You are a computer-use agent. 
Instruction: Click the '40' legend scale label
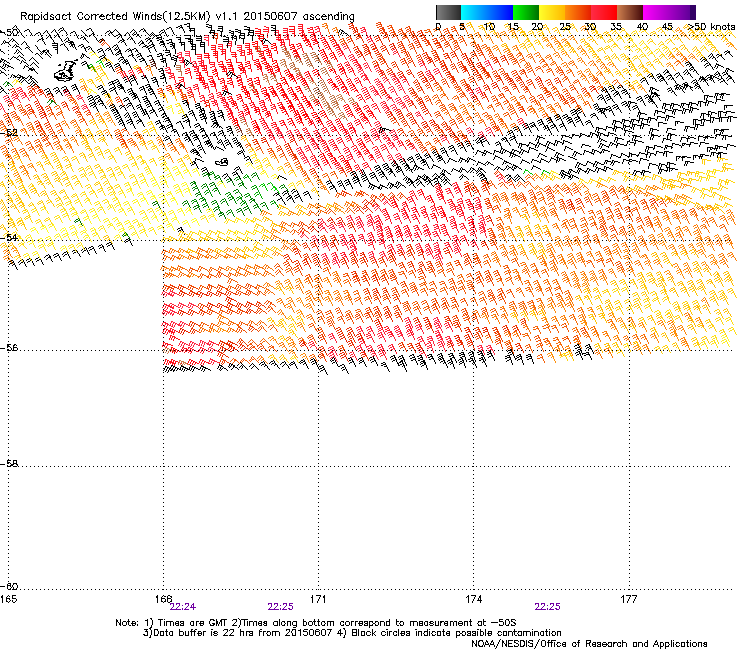pos(642,27)
